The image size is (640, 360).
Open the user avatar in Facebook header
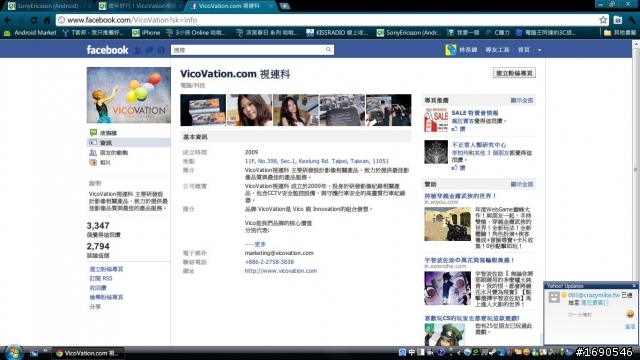pyautogui.click(x=451, y=50)
